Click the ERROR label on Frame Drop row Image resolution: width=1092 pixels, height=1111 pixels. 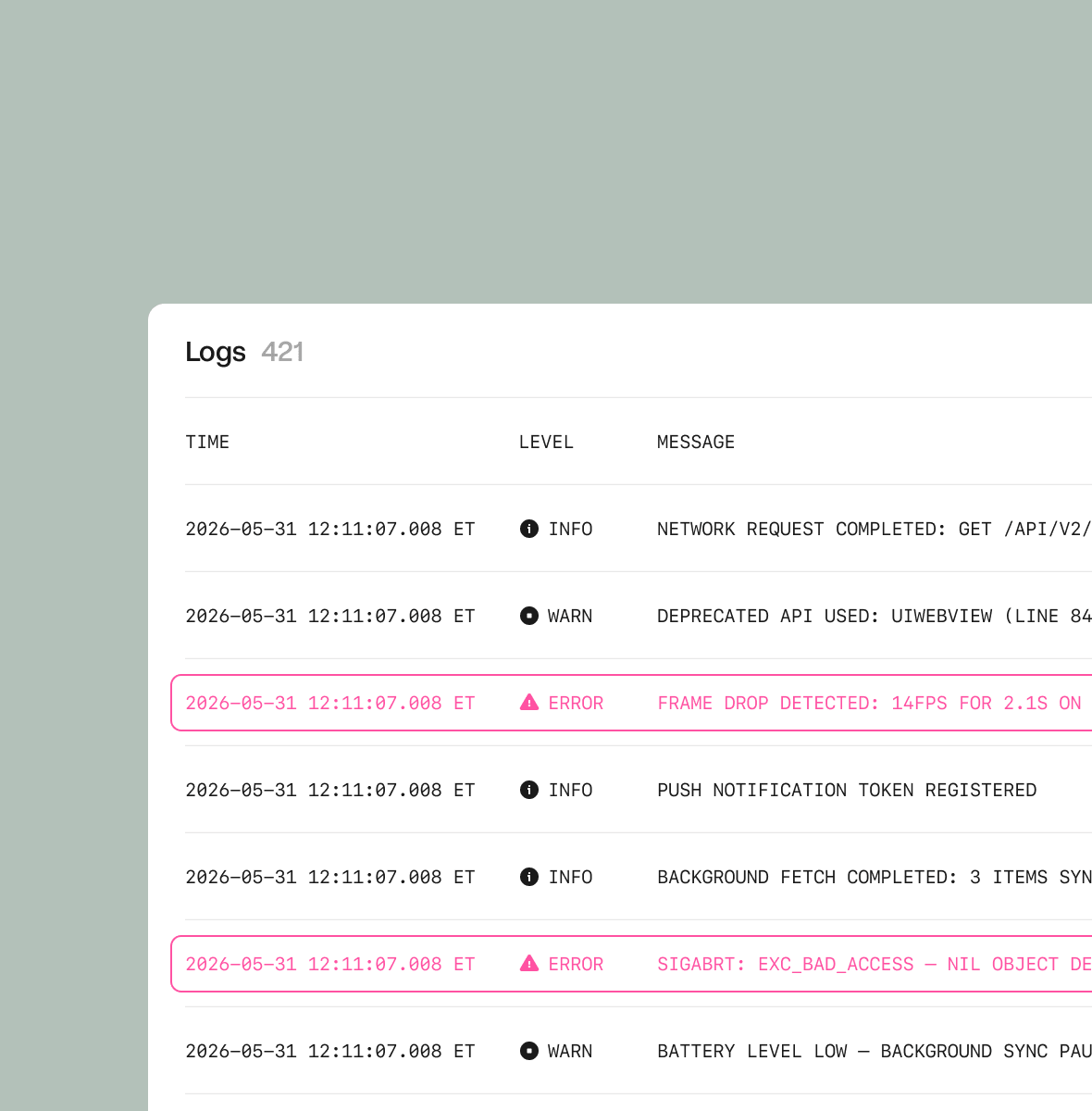click(576, 703)
